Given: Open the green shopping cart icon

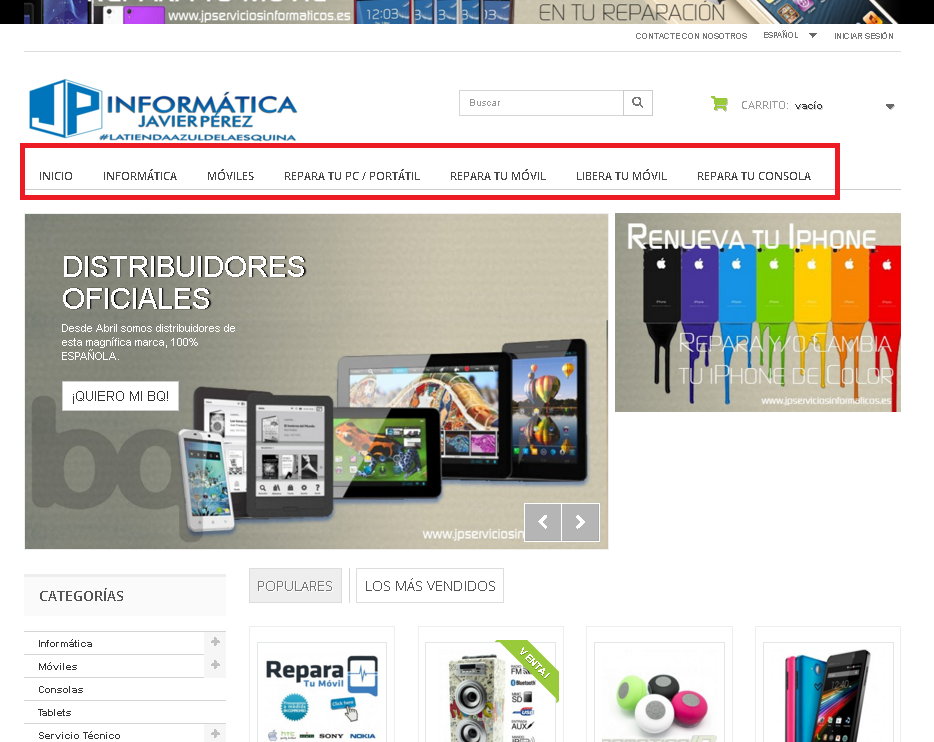Looking at the screenshot, I should point(719,104).
